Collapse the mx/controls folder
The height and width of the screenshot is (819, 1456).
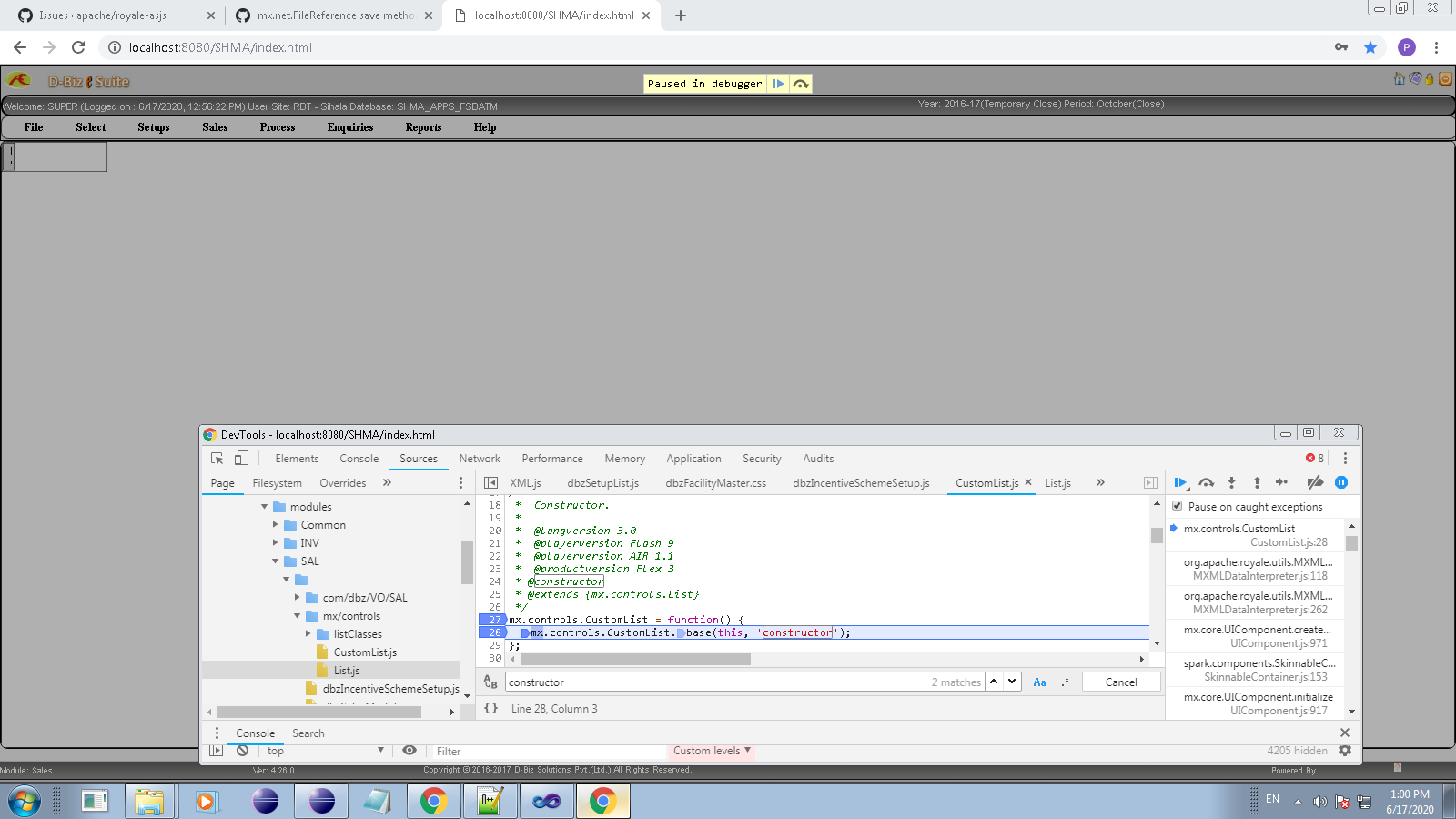pos(298,616)
